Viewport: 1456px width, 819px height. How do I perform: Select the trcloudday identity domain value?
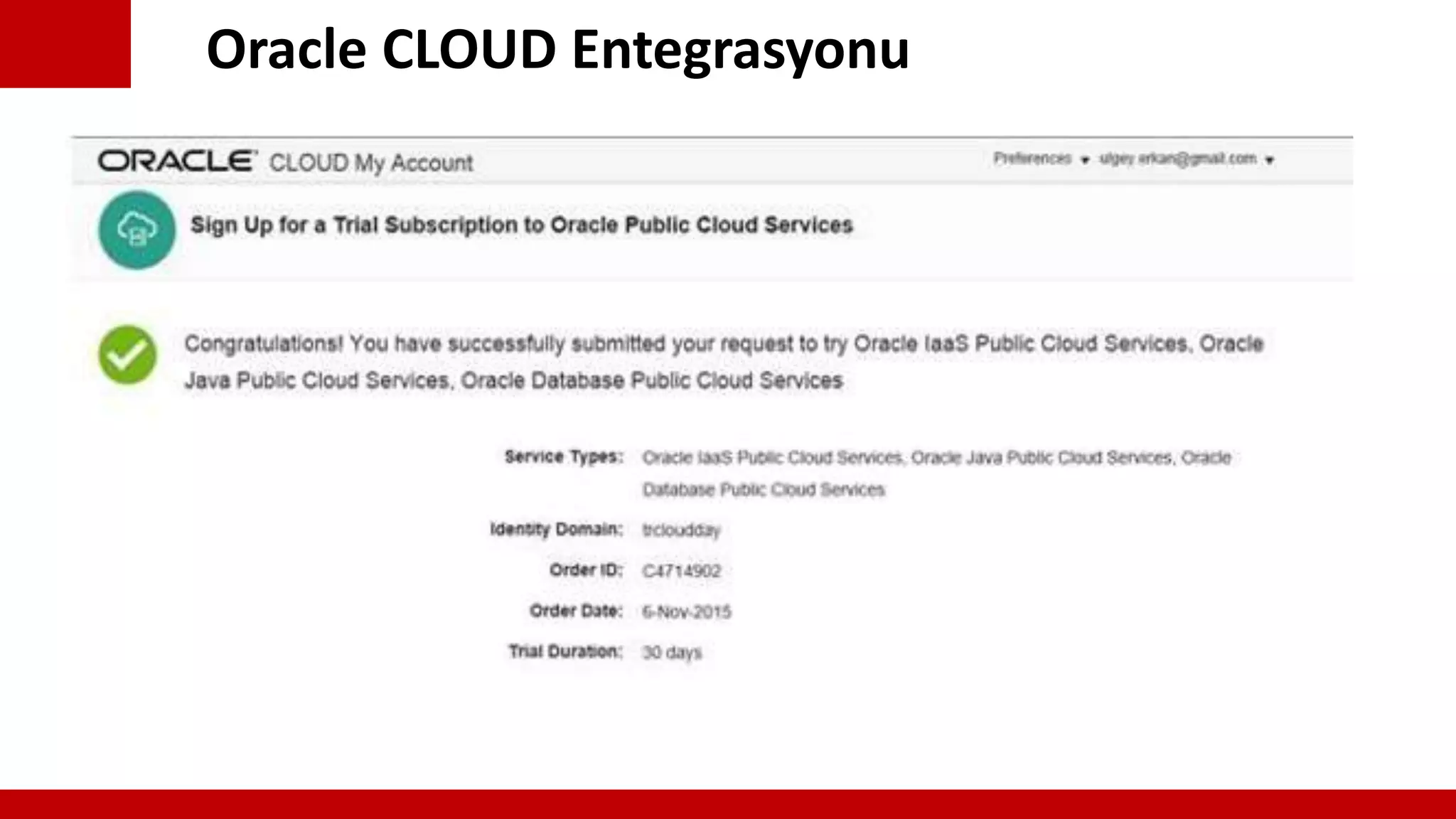(x=681, y=530)
